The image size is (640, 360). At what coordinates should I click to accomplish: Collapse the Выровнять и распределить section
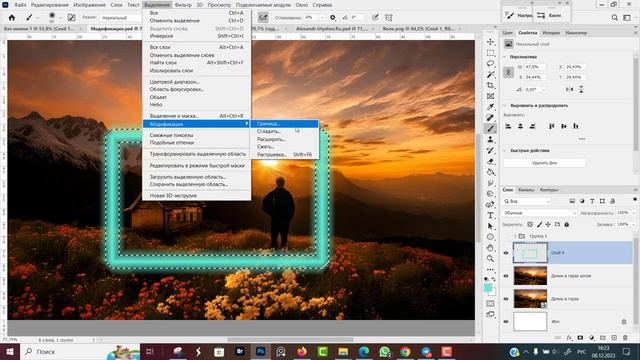tap(505, 105)
